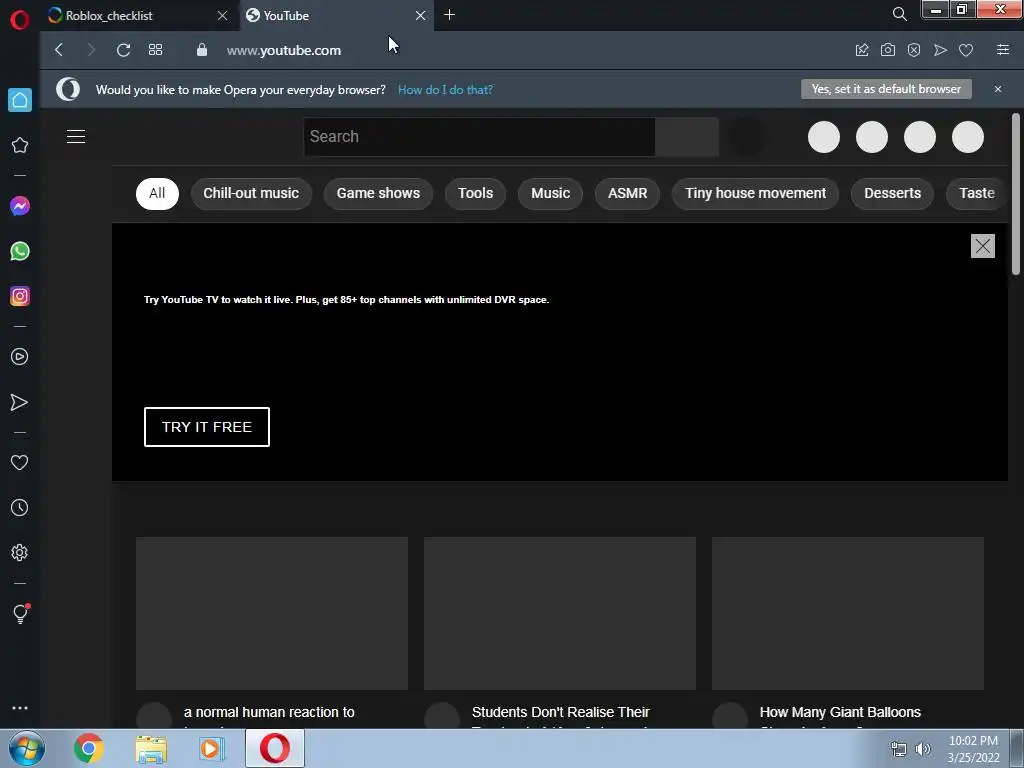Click Yes, set it as default browser

coord(886,89)
